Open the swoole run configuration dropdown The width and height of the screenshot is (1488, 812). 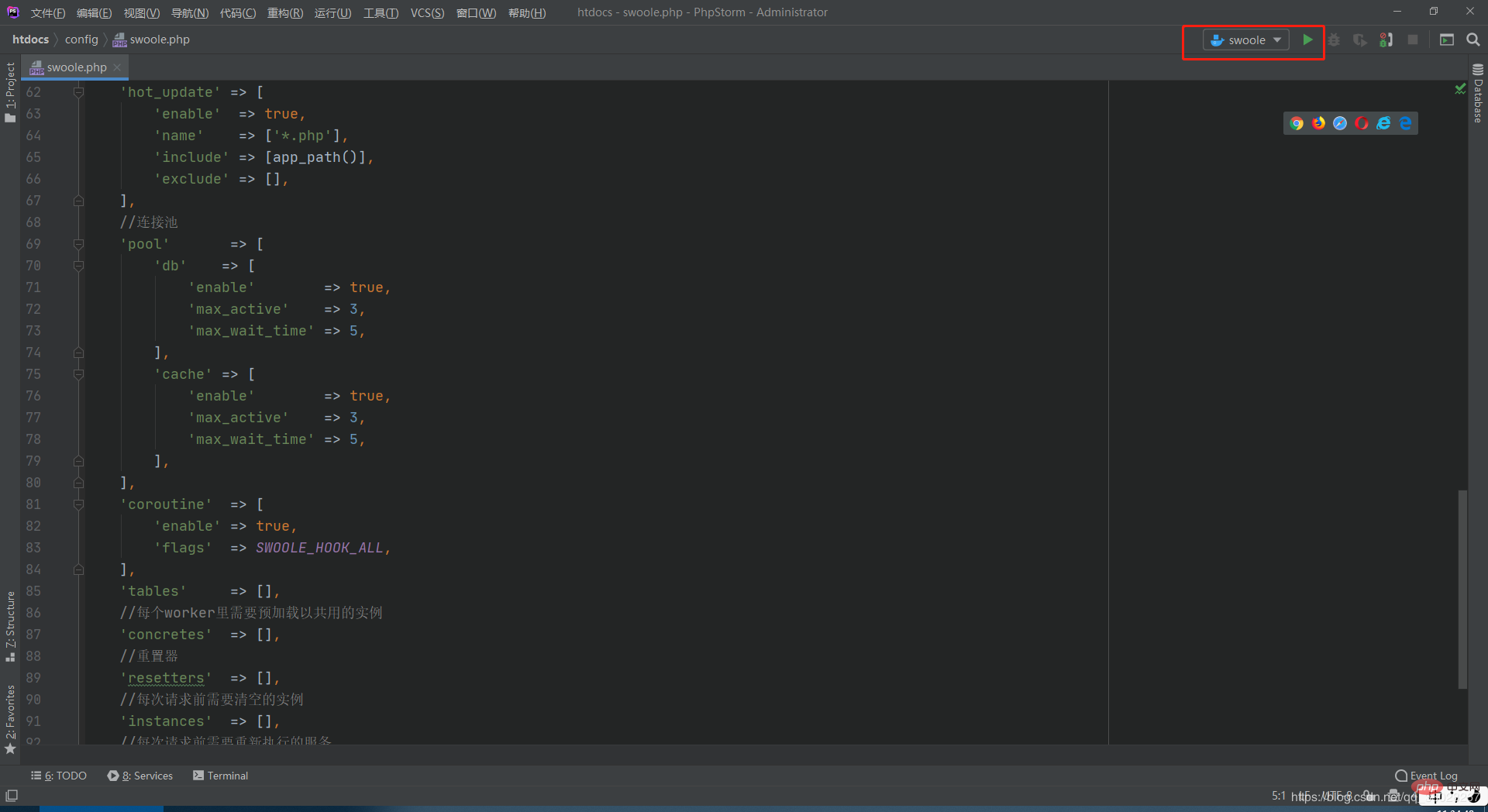1246,40
